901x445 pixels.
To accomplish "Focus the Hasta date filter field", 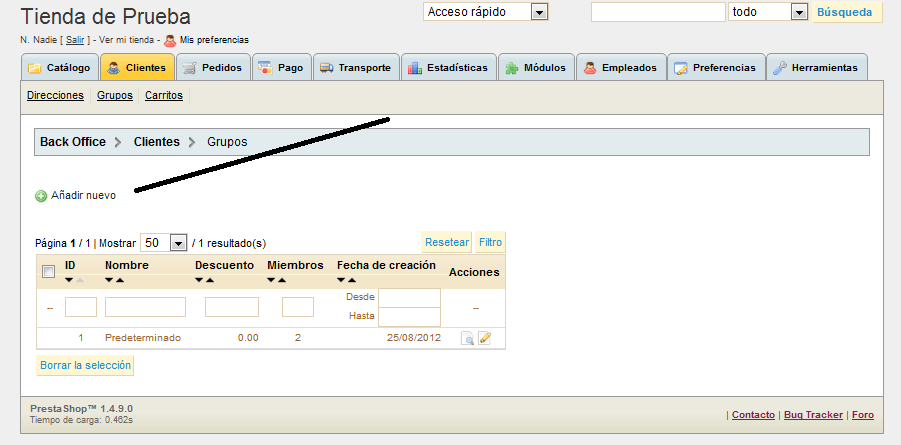I will (x=409, y=317).
